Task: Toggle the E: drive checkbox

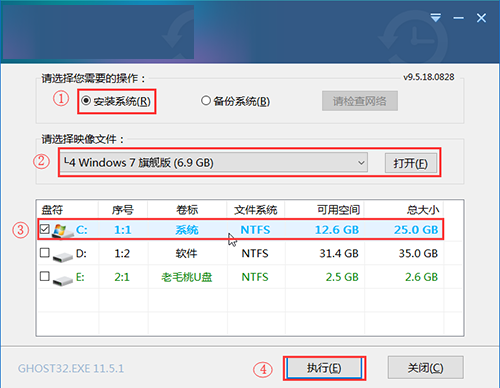Action: click(x=45, y=276)
